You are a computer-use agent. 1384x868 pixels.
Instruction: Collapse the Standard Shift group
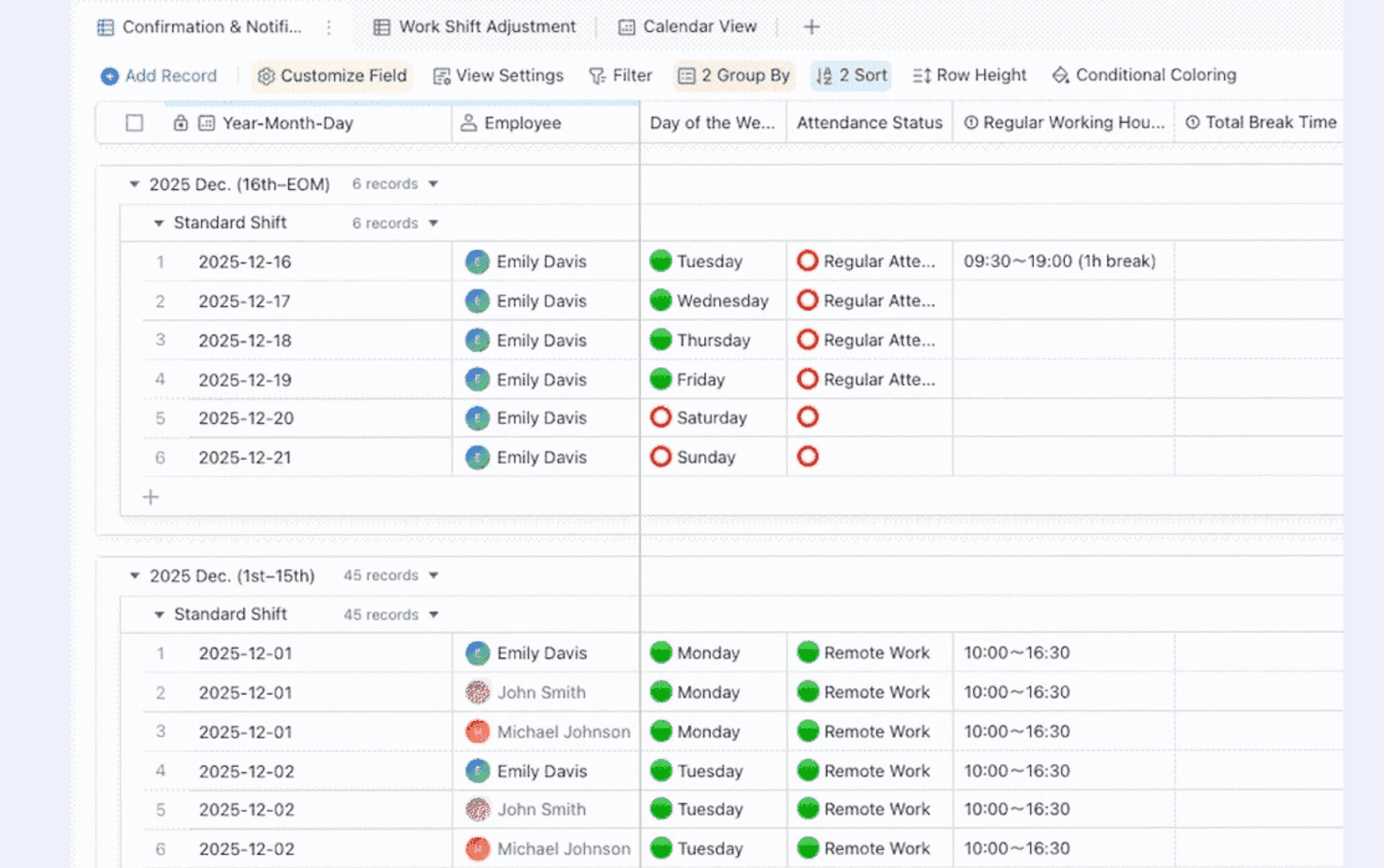158,222
